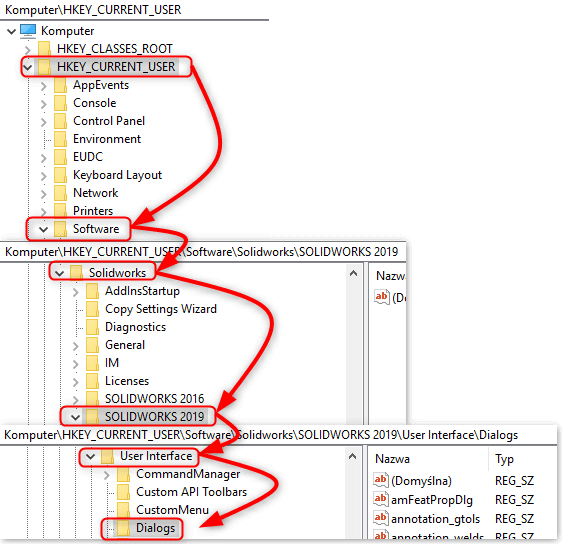This screenshot has width=562, height=544.
Task: Expand the HKEY_CLASSES_ROOT key
Action: click(28, 49)
